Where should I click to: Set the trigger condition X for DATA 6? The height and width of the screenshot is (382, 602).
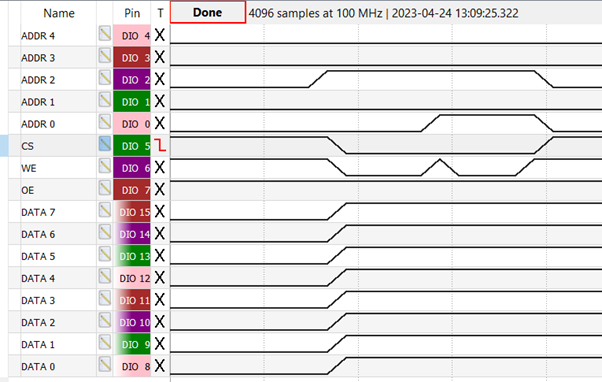[x=160, y=234]
